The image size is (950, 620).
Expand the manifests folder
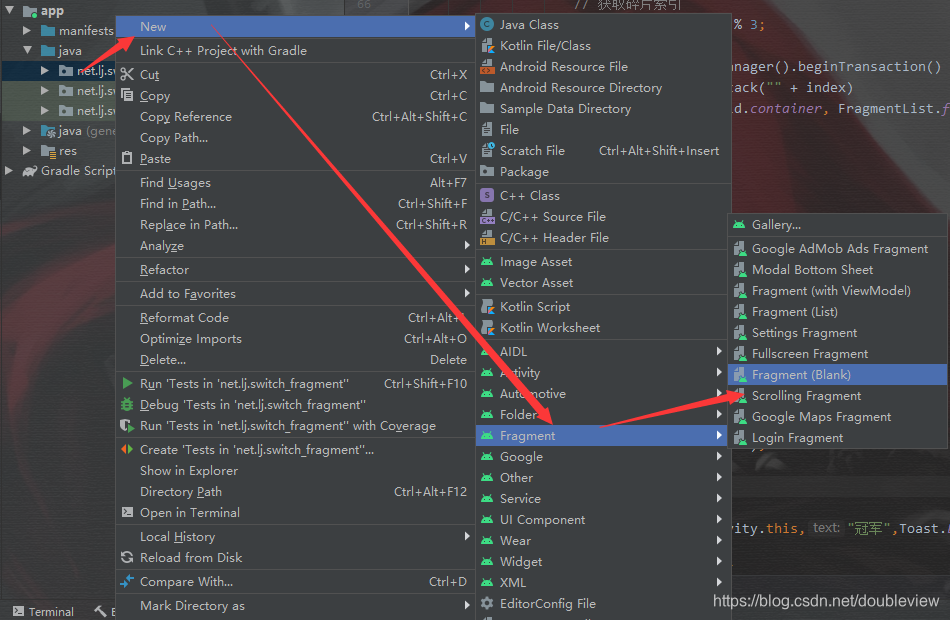[27, 30]
